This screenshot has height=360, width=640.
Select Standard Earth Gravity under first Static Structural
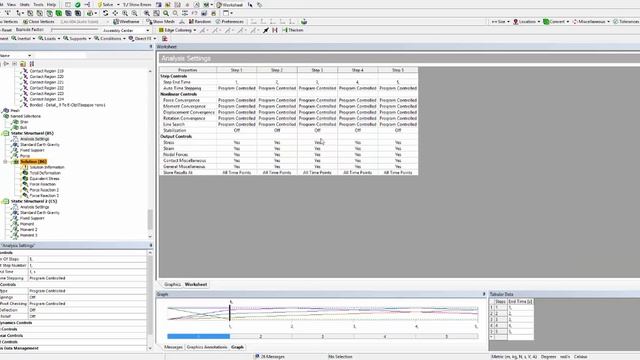coord(40,145)
